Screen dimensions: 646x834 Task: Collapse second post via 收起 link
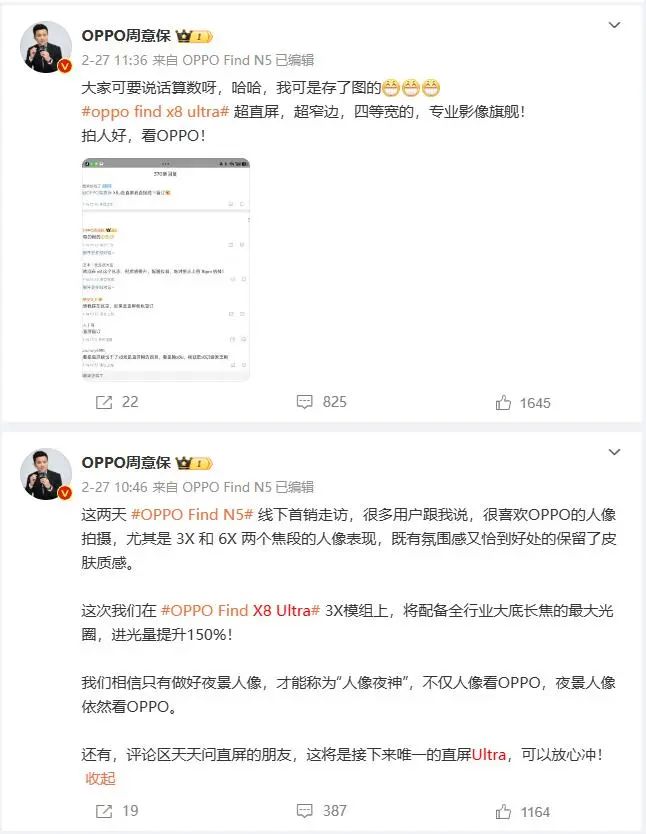point(100,779)
